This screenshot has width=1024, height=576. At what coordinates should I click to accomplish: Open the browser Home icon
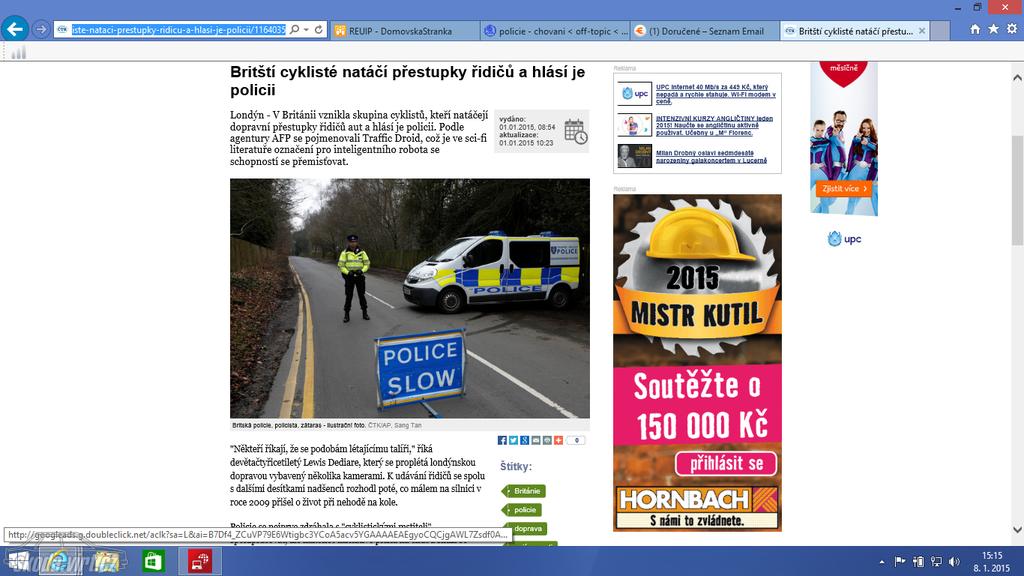pyautogui.click(x=975, y=29)
